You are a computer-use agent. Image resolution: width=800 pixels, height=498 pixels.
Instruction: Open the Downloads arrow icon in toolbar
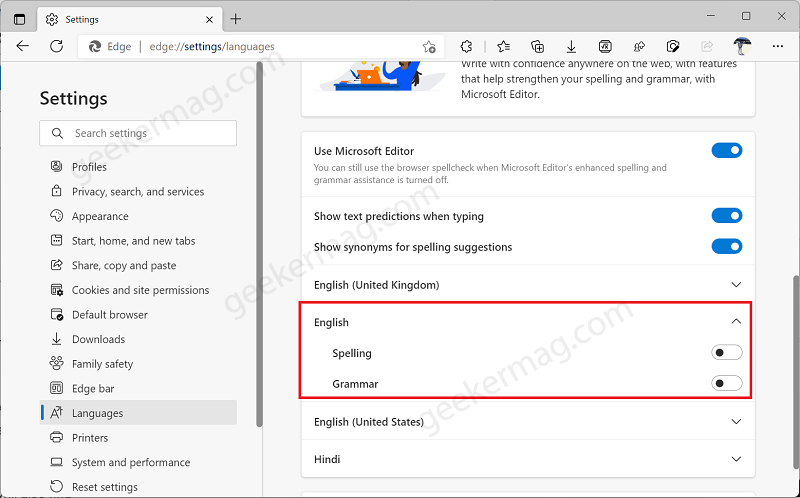tap(571, 46)
